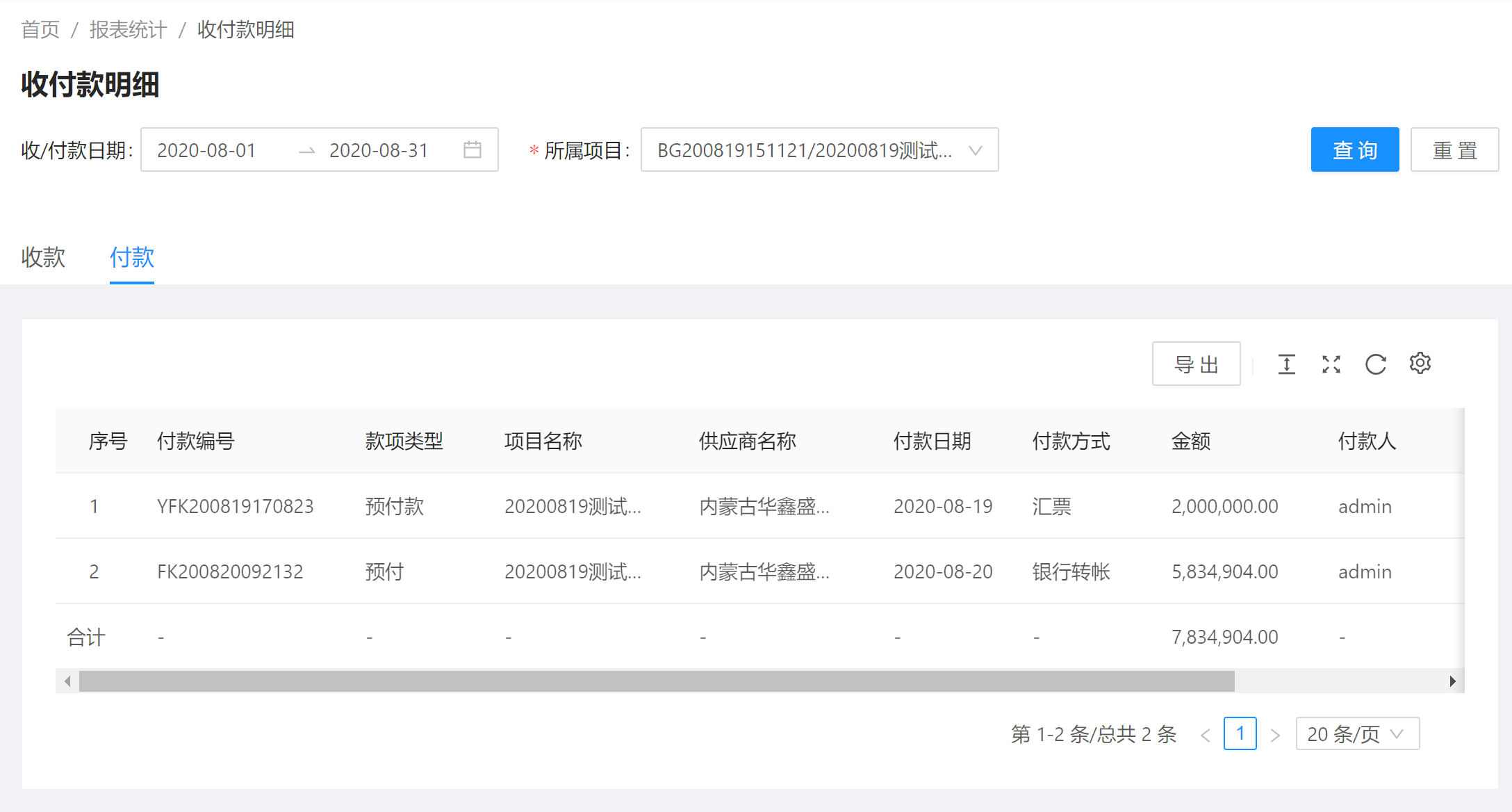
Task: Click the horizontal table scrollbar thumb
Action: tap(656, 681)
